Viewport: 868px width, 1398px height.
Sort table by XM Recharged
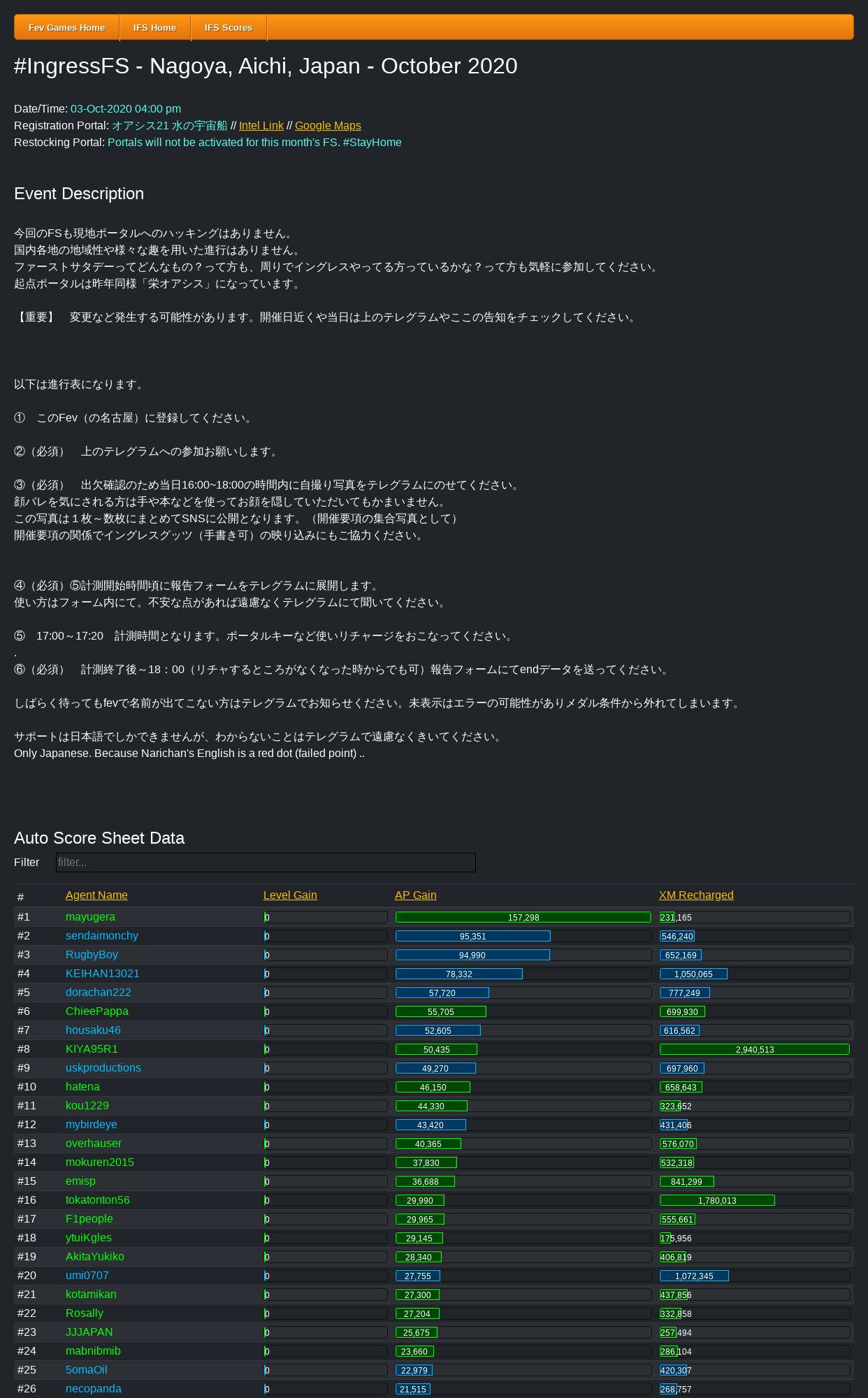[x=696, y=895]
